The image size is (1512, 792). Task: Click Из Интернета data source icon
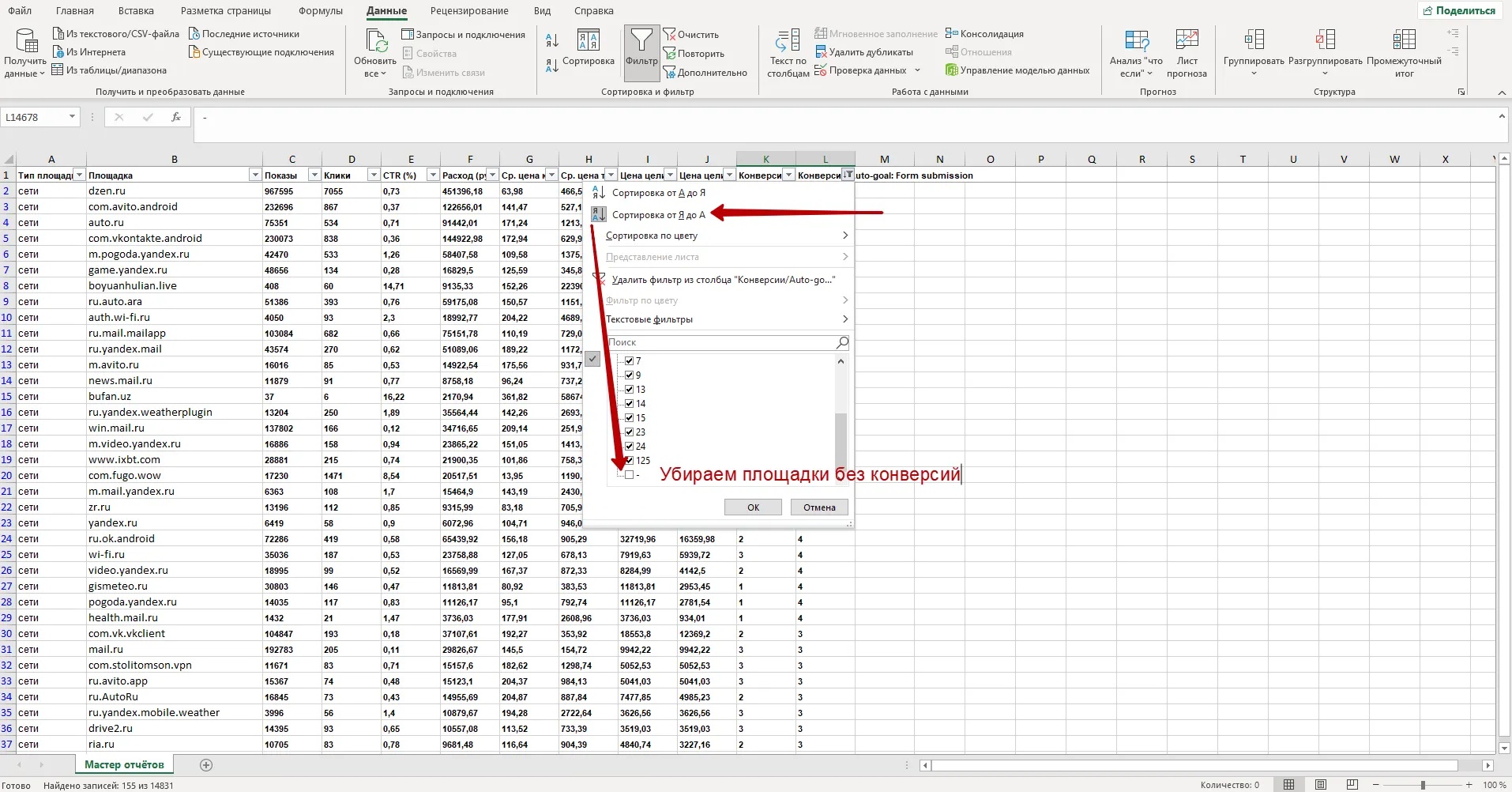(x=58, y=52)
